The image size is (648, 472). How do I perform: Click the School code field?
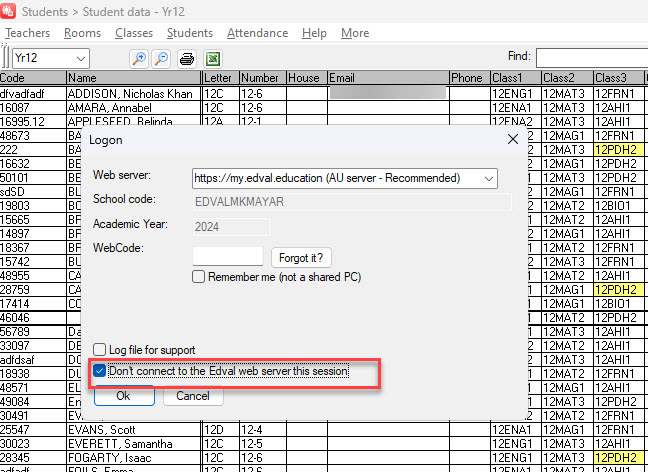[352, 202]
